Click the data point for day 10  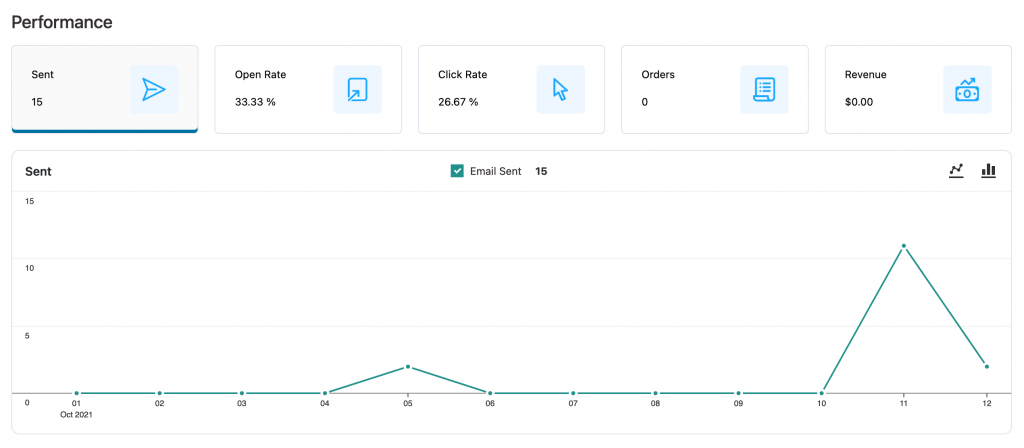pos(822,393)
